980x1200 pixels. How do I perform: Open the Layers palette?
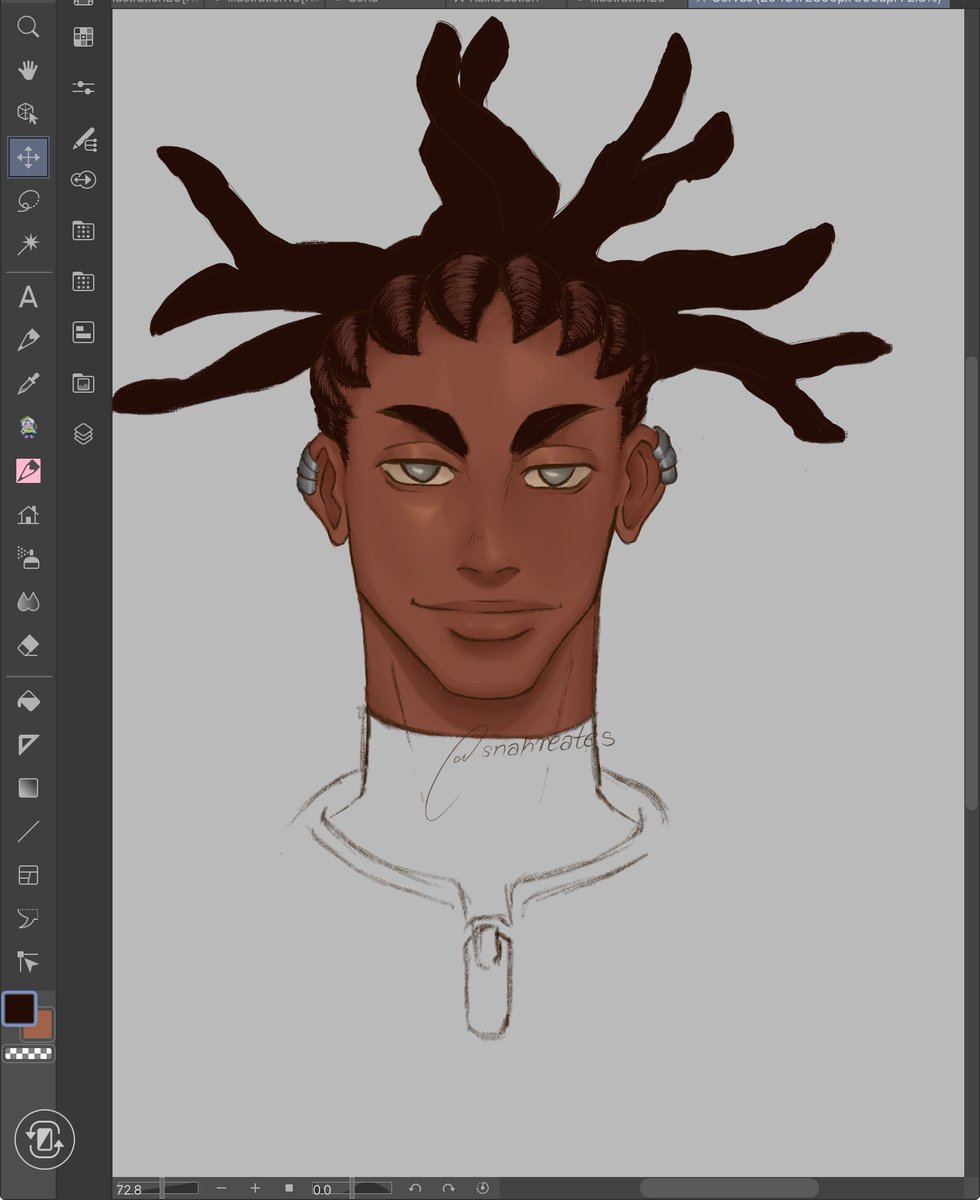pos(84,434)
